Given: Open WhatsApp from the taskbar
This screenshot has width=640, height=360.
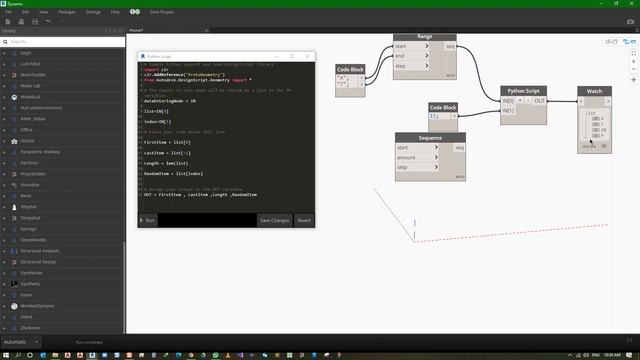Looking at the screenshot, I should (x=216, y=355).
